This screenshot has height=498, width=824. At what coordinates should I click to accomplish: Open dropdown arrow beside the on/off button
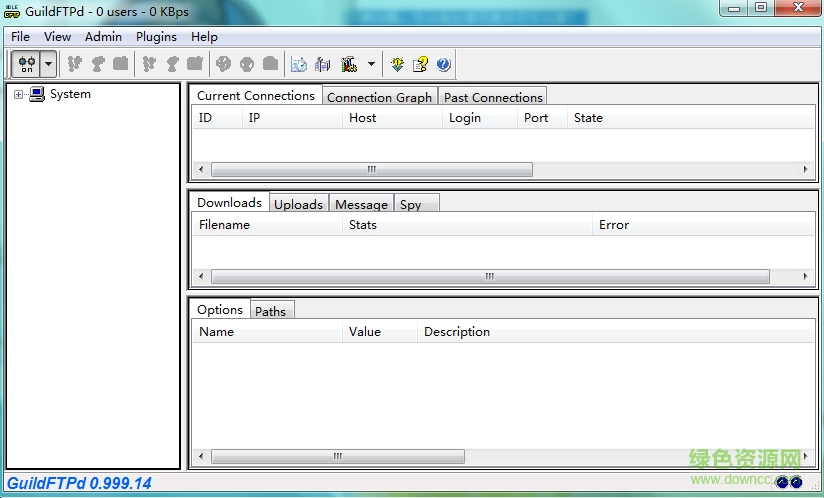[x=48, y=64]
